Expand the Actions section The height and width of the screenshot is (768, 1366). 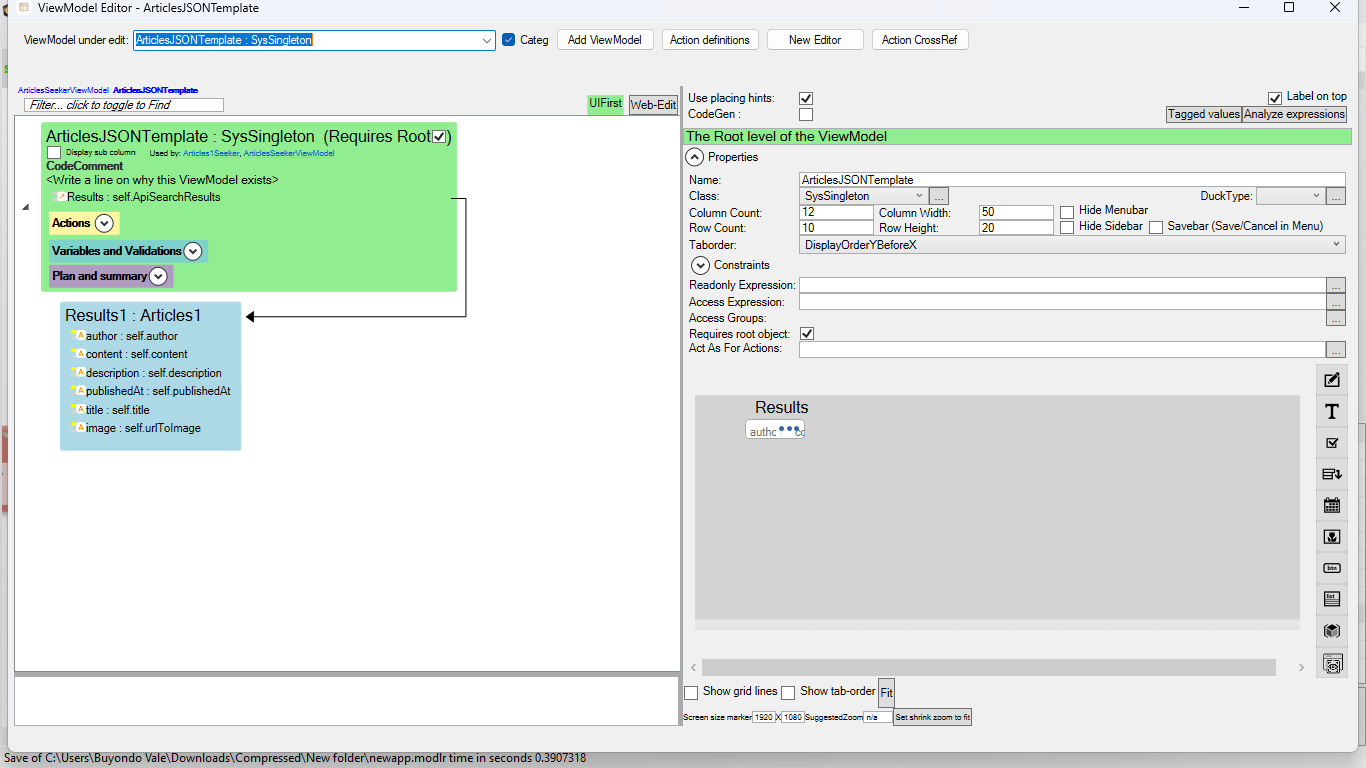point(103,223)
